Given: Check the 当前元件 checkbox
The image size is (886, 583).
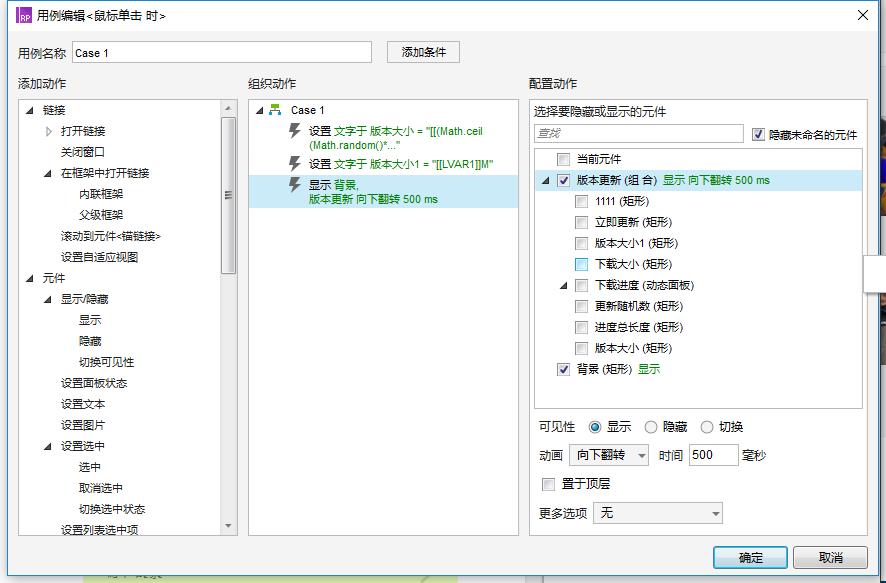Looking at the screenshot, I should tap(563, 159).
